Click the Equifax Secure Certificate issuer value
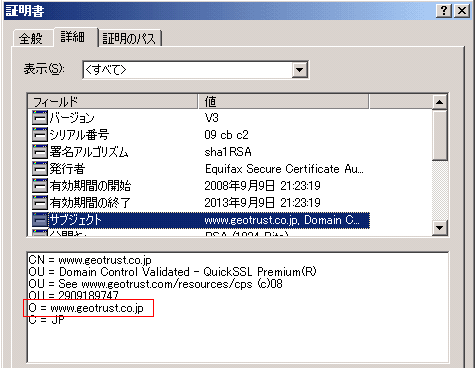The image size is (475, 368). click(x=284, y=169)
